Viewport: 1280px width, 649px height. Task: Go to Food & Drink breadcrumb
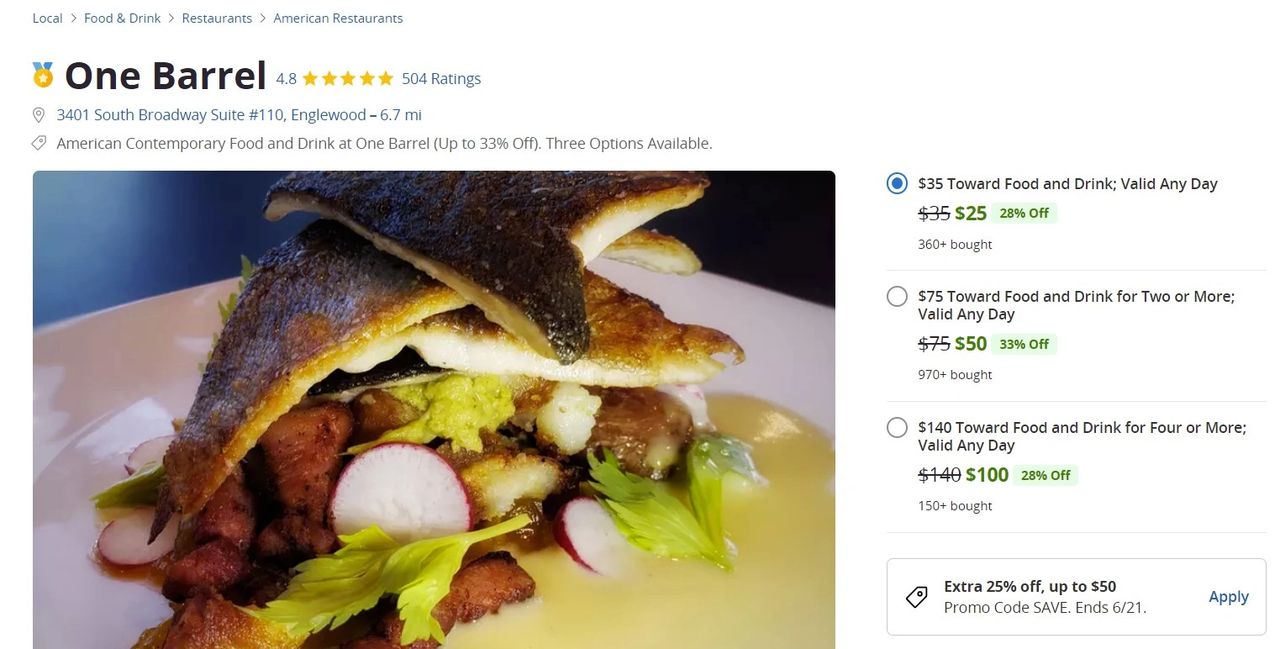[122, 18]
